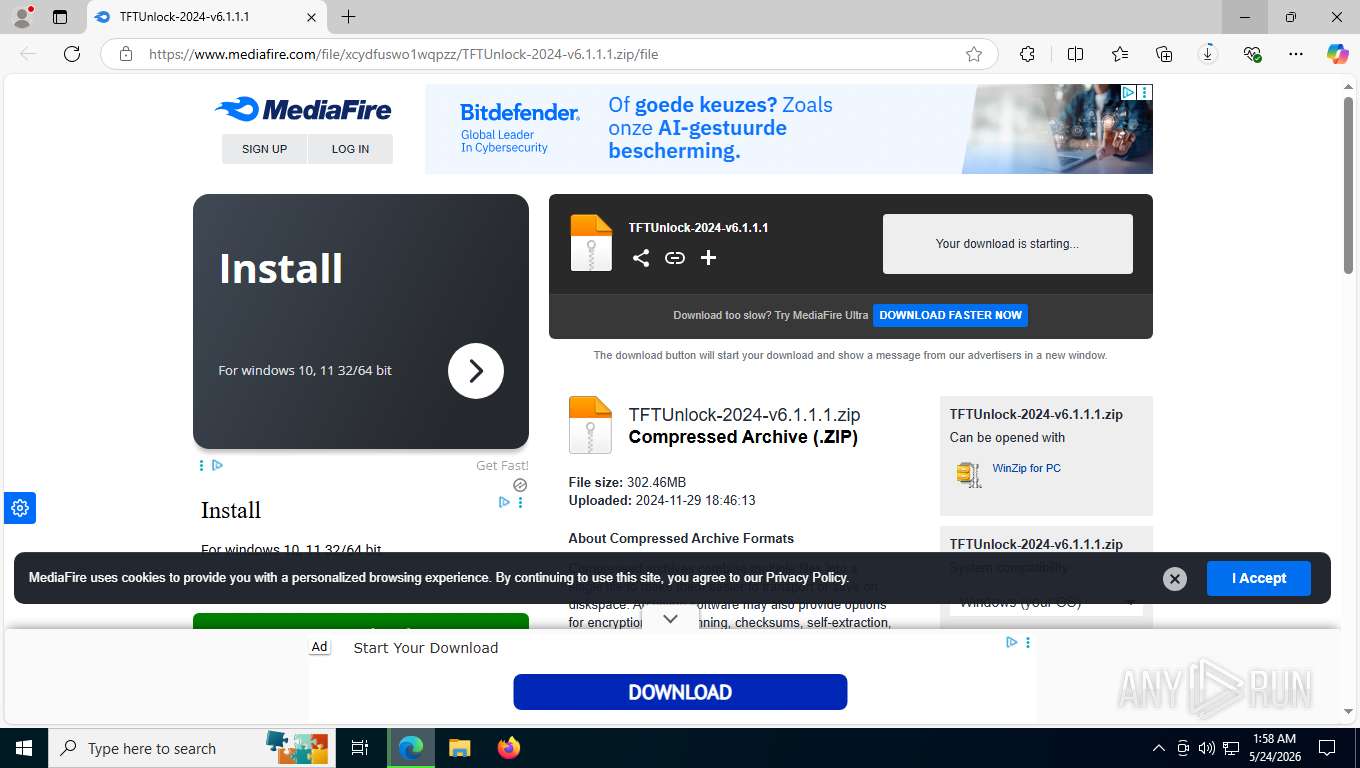Viewport: 1360px width, 768px height.
Task: Accept cookies with I Accept button
Action: [1258, 578]
